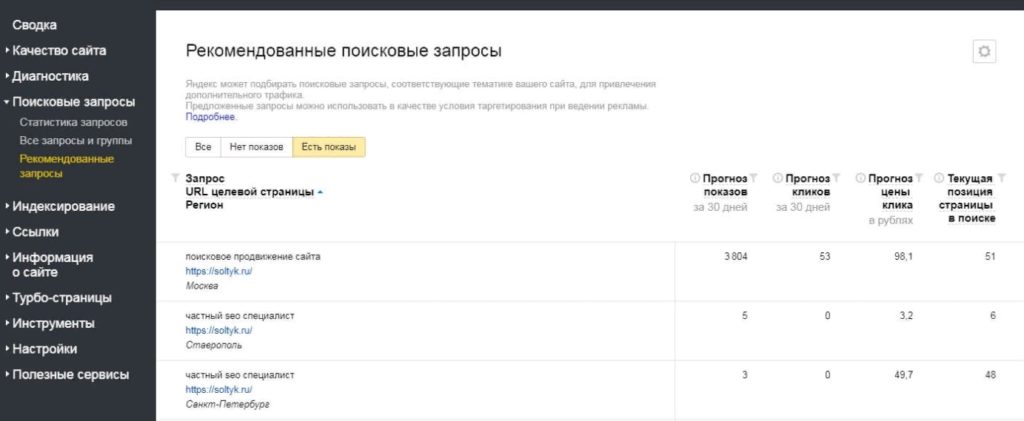Click query 'поисковое продвижение сайта'
Viewport: 1024px width, 421px height.
(x=253, y=257)
